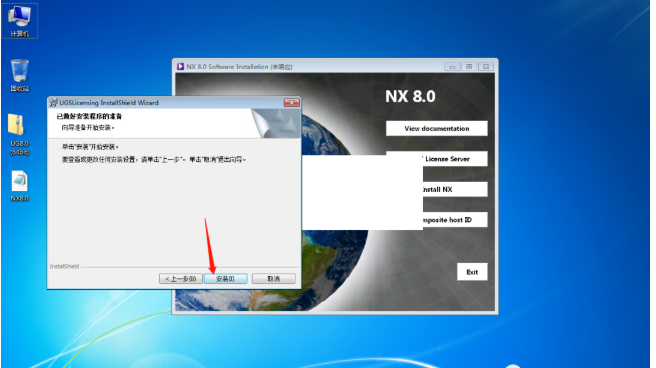Maximize the NX 8.0 Software Installation window
Image resolution: width=656 pixels, height=368 pixels.
click(469, 66)
